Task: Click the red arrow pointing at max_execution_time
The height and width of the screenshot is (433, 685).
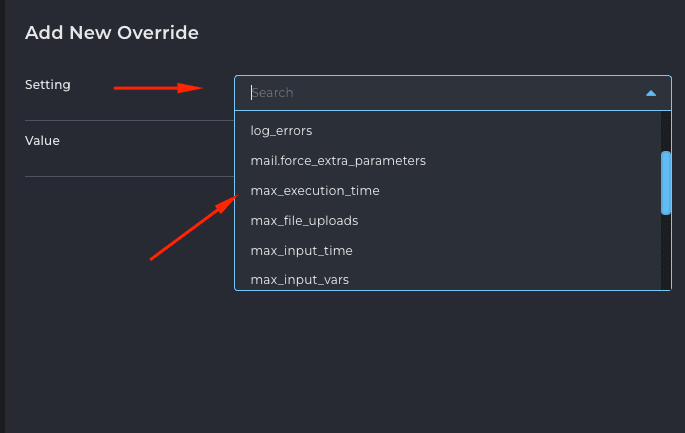Action: coord(194,227)
